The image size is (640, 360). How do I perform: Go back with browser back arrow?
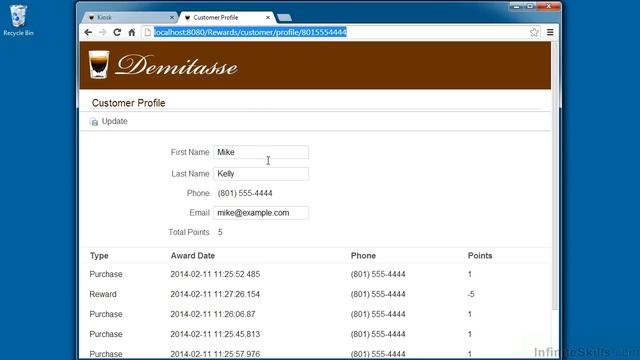click(x=88, y=32)
